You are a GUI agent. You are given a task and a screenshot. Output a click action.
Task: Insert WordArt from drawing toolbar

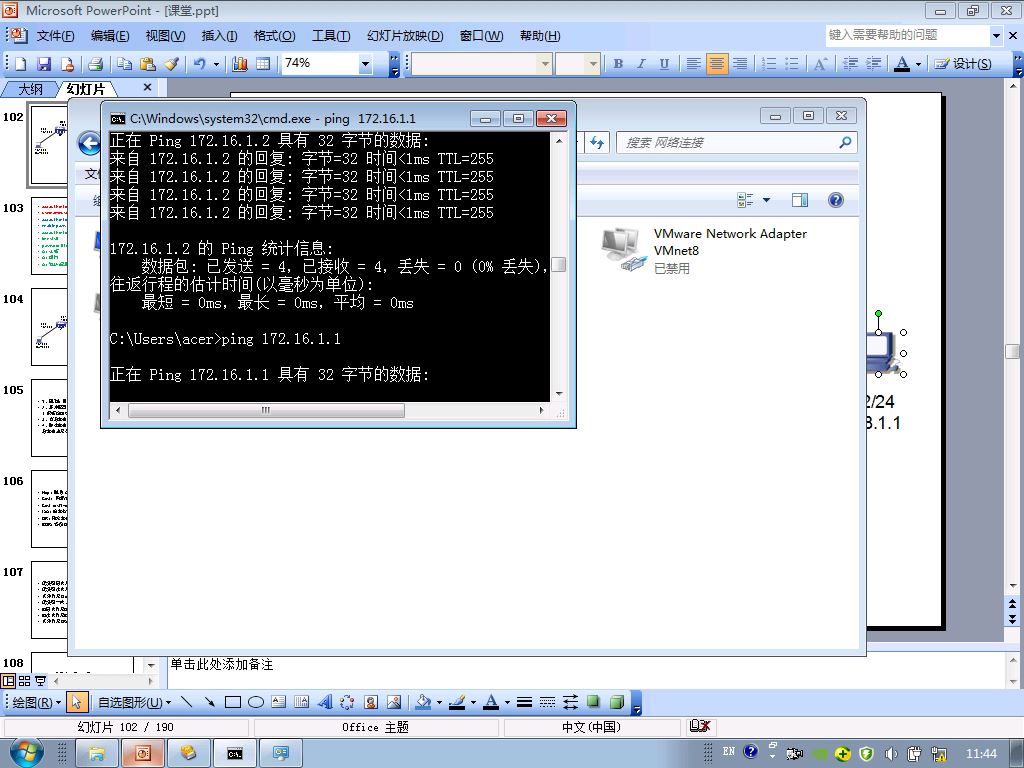point(325,702)
